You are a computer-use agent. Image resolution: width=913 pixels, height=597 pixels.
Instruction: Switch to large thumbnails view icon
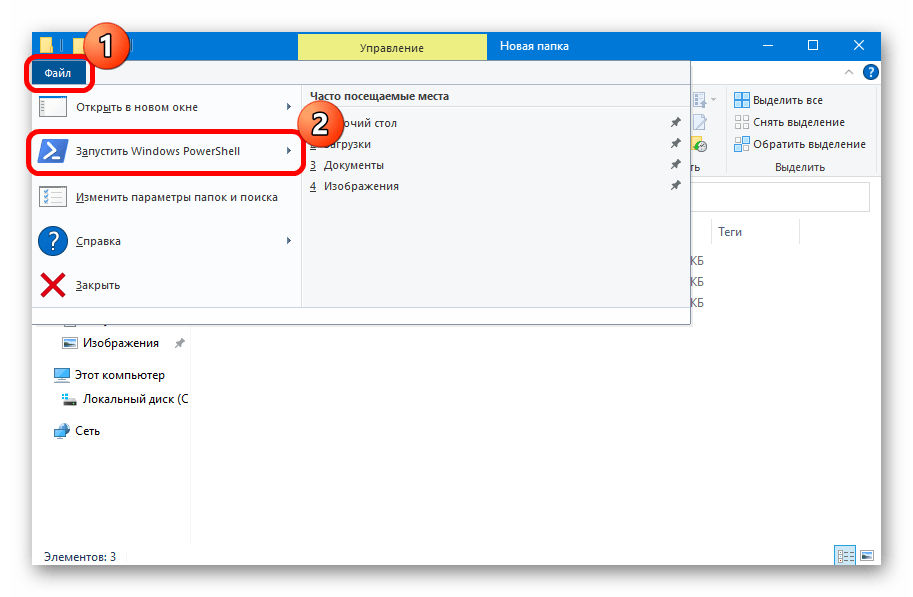(x=867, y=556)
